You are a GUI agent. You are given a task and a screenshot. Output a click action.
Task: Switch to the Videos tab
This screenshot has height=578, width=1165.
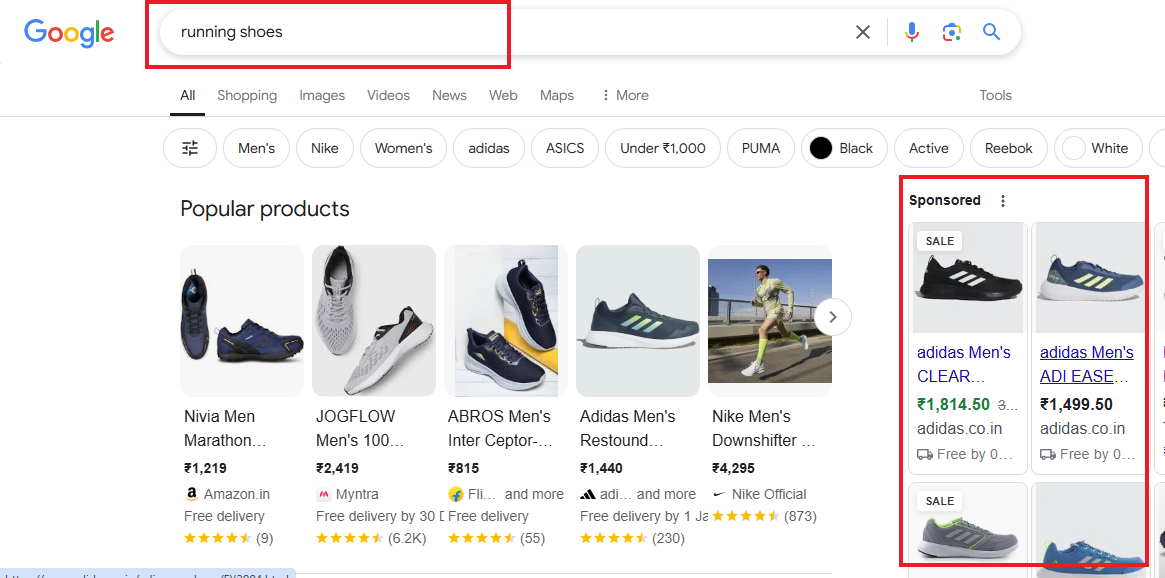[388, 95]
